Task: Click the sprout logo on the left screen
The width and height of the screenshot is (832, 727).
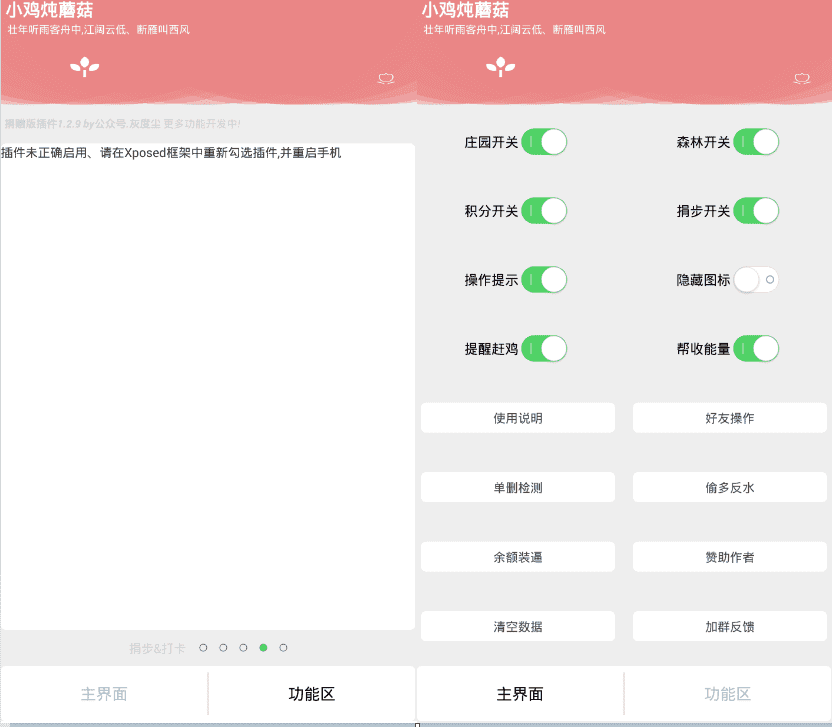Action: coord(85,67)
